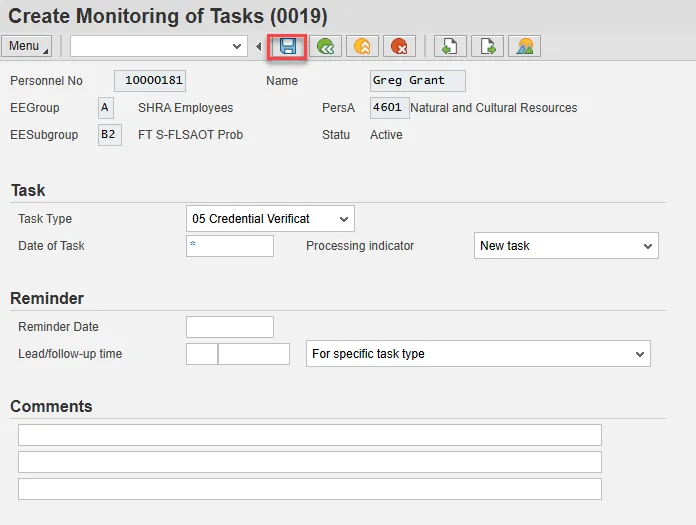
Task: Click the Save floppy disk icon
Action: tap(288, 46)
